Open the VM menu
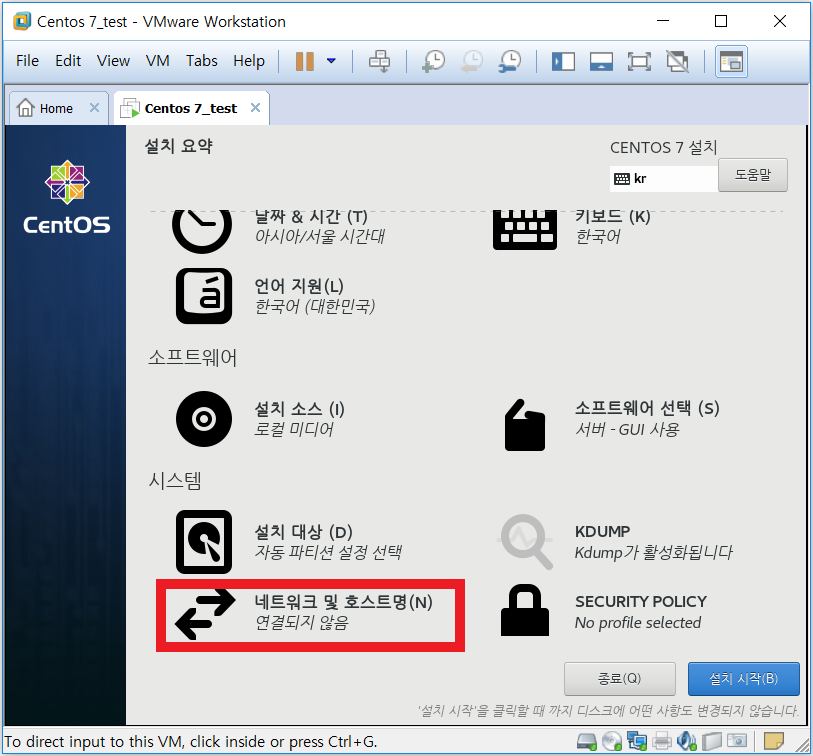This screenshot has height=756, width=813. coord(158,61)
